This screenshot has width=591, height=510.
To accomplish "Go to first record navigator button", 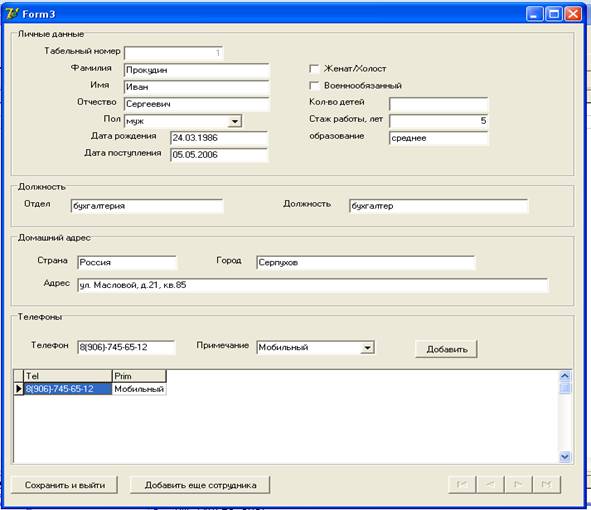I will click(x=462, y=484).
